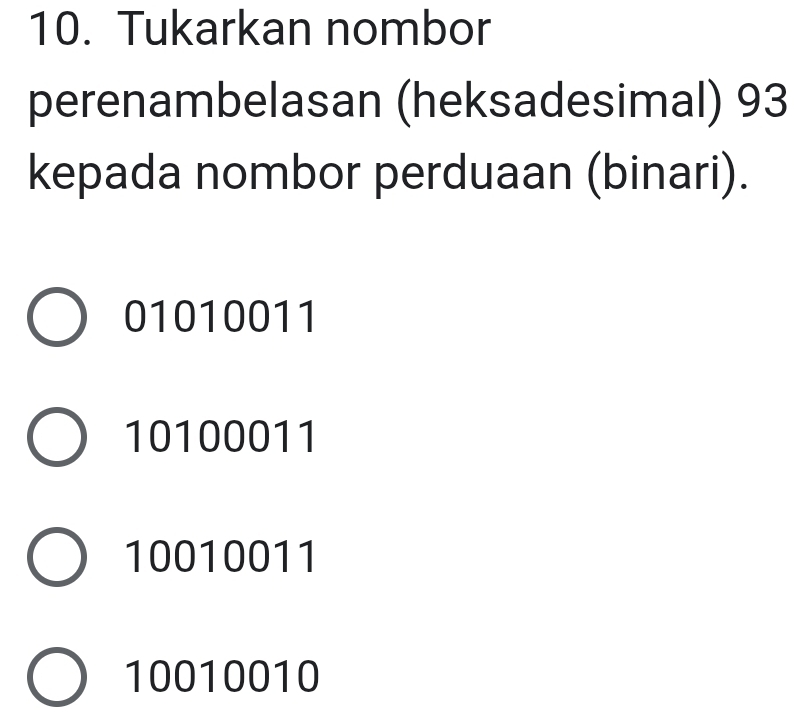Click nombor in the third line
This screenshot has width=803, height=723.
[278, 173]
